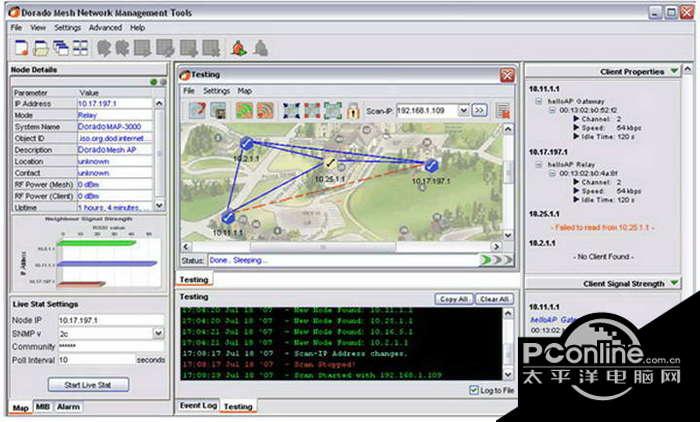This screenshot has width=700, height=422.
Task: Click the second grey gear icon in main toolbar
Action: click(x=122, y=48)
